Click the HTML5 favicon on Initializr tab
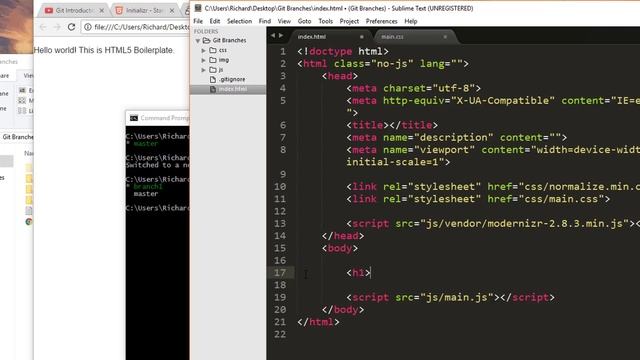 pyautogui.click(x=119, y=11)
